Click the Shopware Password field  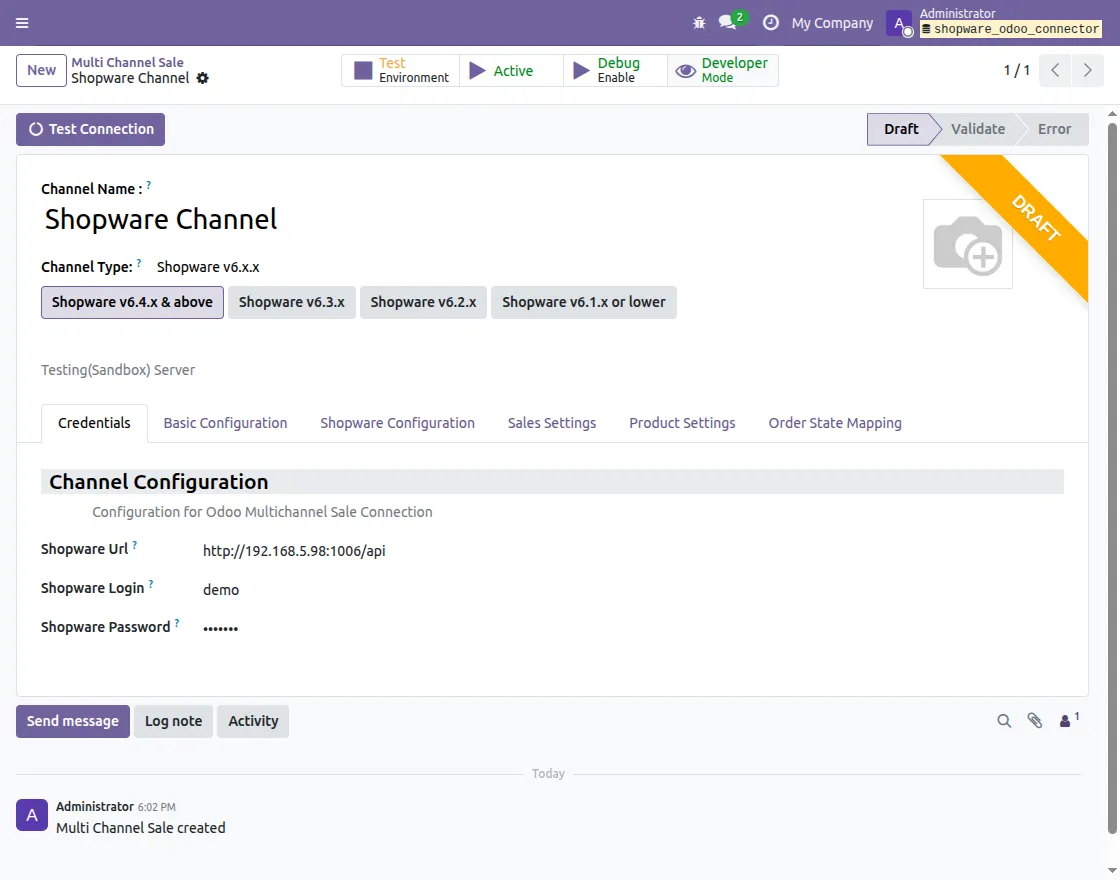[221, 629]
